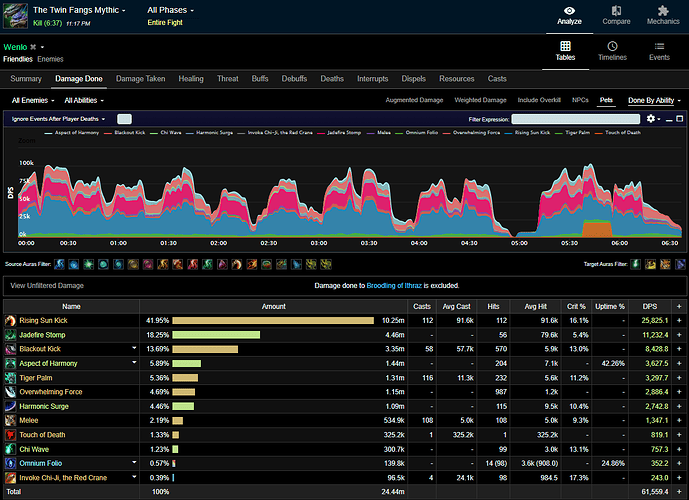Click the View Unfiltered Damage button
The width and height of the screenshot is (689, 500).
click(x=47, y=286)
